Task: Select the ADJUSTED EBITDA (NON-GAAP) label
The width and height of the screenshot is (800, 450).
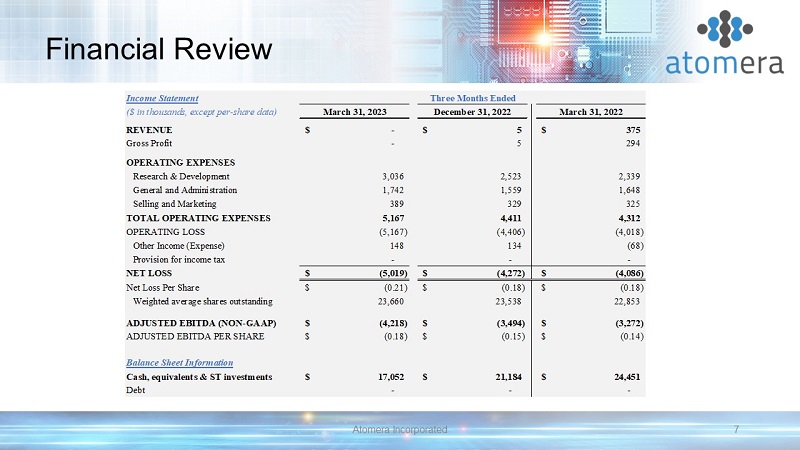Action: 201,322
